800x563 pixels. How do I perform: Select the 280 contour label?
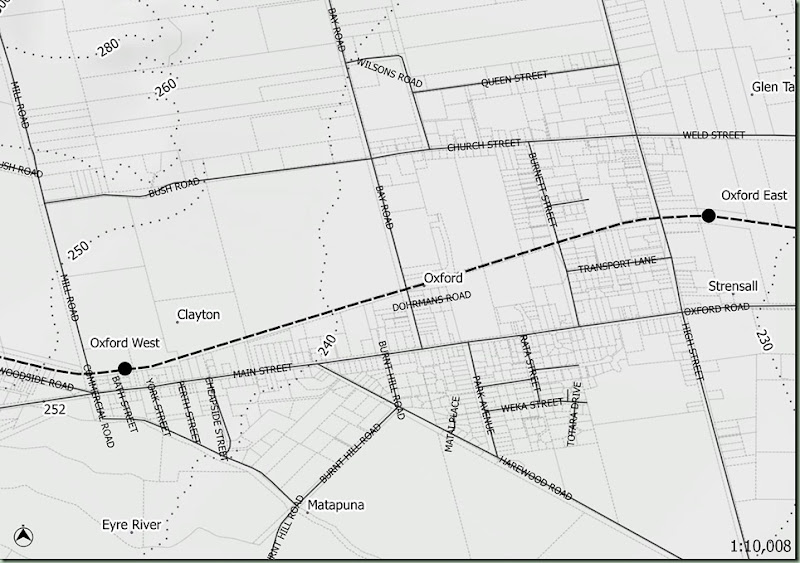(109, 47)
